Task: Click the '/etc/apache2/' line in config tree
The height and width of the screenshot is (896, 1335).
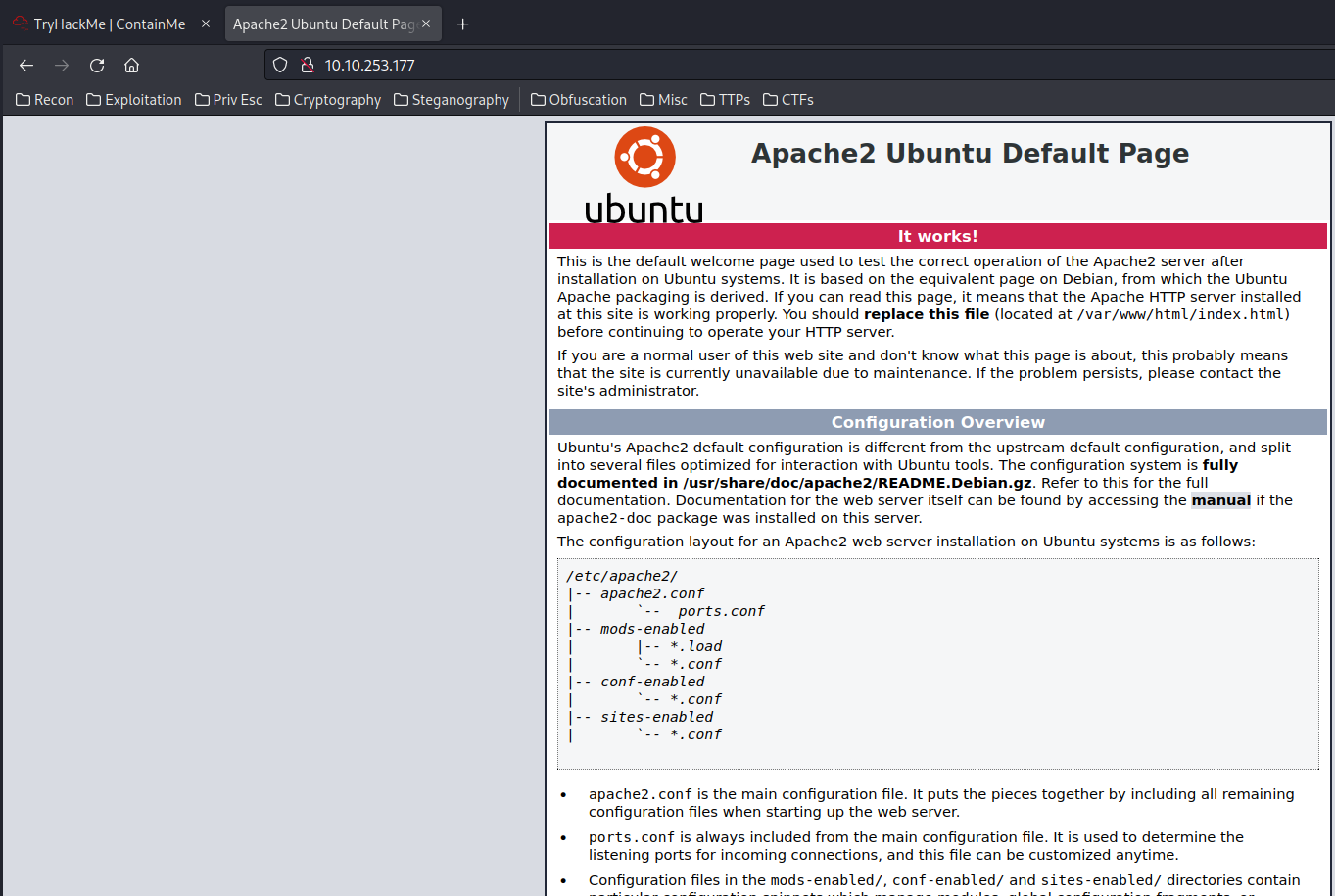Action: tap(622, 576)
